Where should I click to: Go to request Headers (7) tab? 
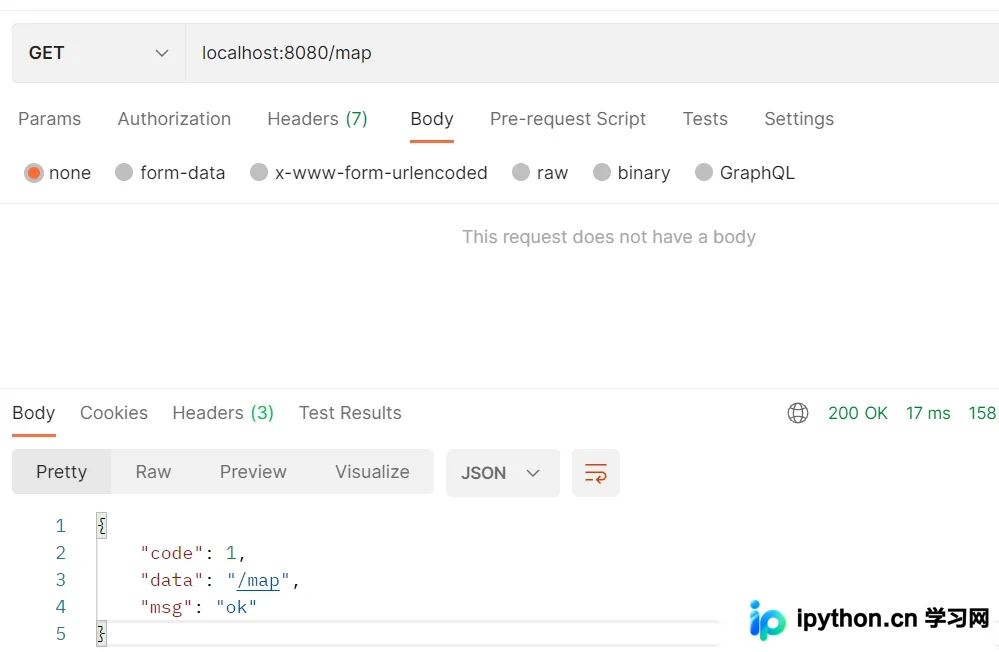point(317,119)
